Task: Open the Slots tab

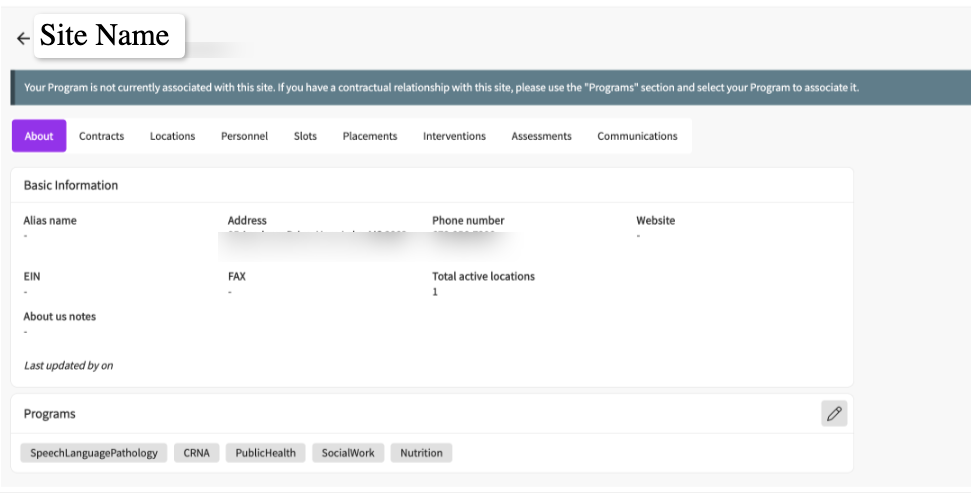Action: click(305, 136)
